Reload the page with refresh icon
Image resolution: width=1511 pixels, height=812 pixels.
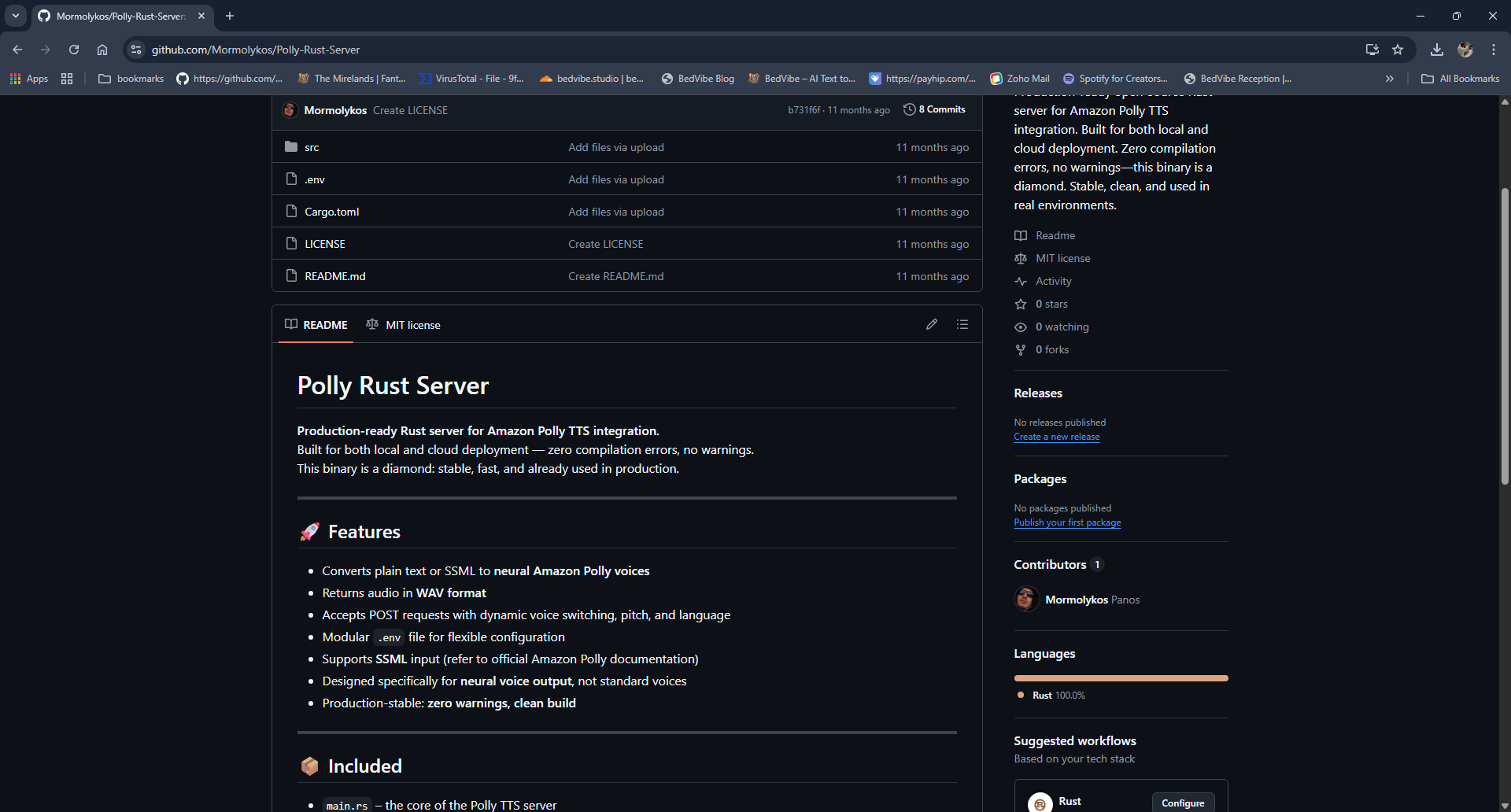[x=74, y=50]
